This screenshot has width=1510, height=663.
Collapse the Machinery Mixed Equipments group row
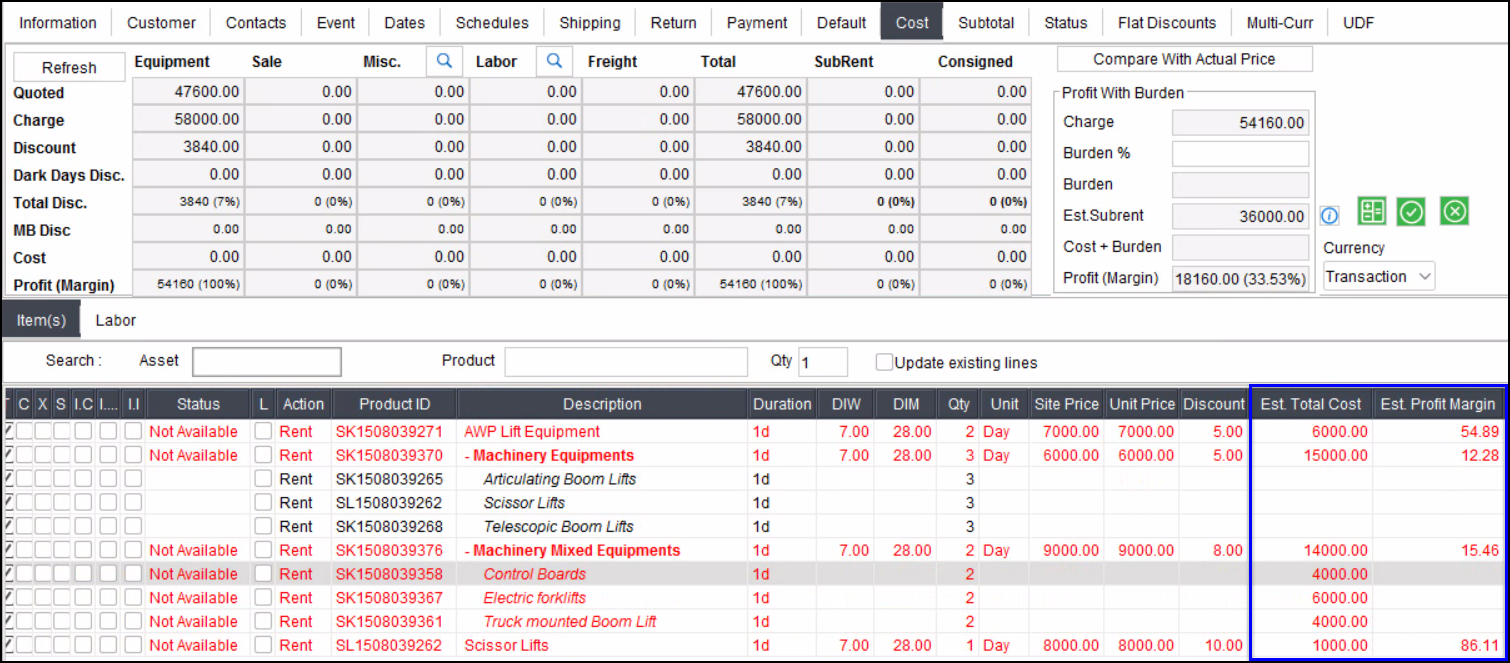click(x=467, y=551)
